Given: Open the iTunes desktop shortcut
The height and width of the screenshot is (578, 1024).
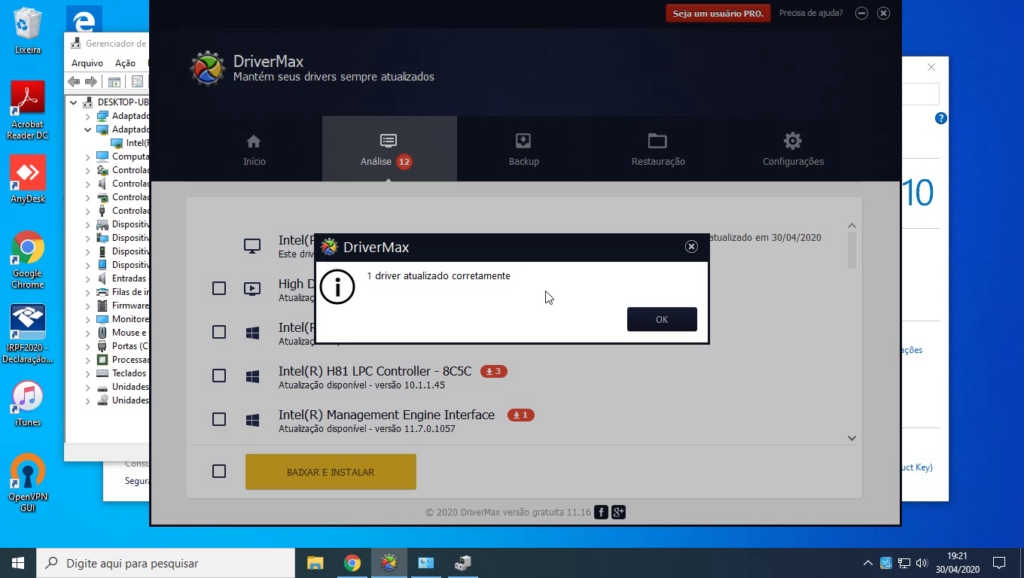Looking at the screenshot, I should (x=27, y=404).
